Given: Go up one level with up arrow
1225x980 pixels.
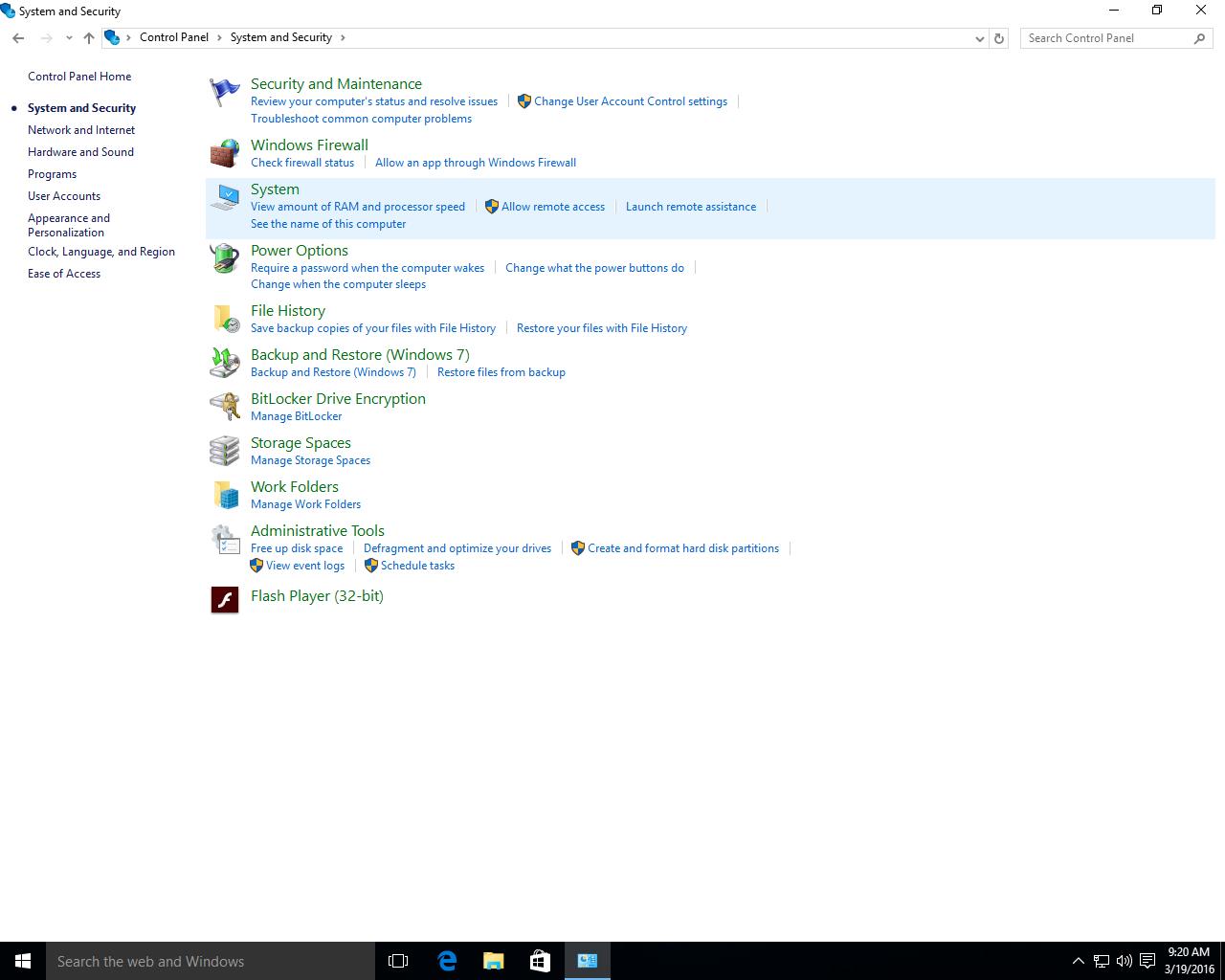Looking at the screenshot, I should 88,38.
